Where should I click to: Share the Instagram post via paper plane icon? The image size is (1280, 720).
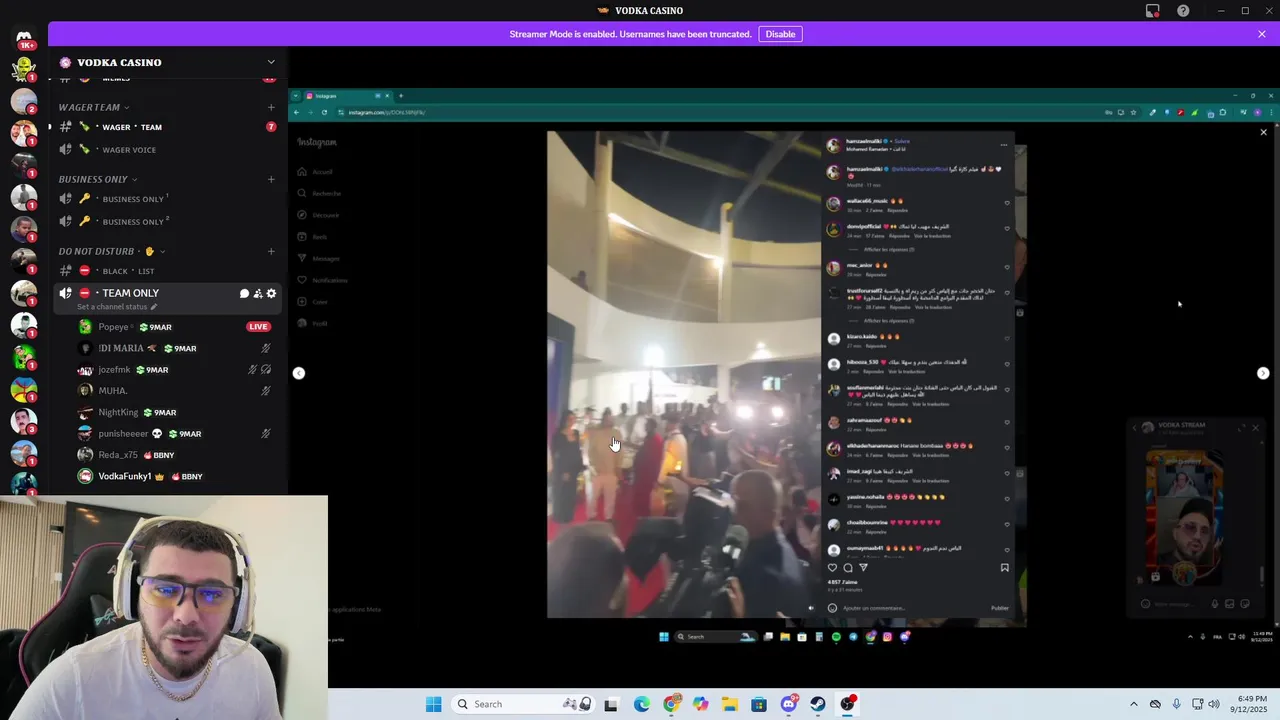point(864,568)
